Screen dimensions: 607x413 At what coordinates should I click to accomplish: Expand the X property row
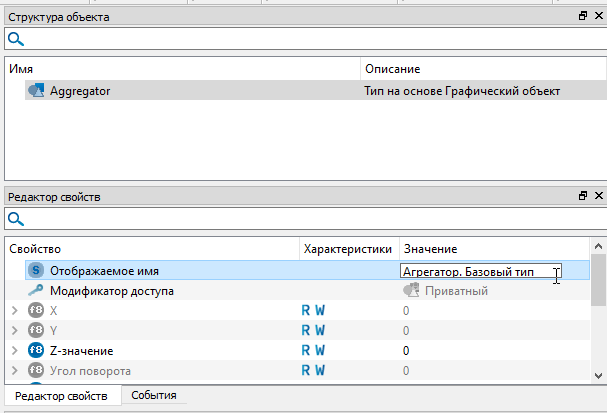coord(14,311)
